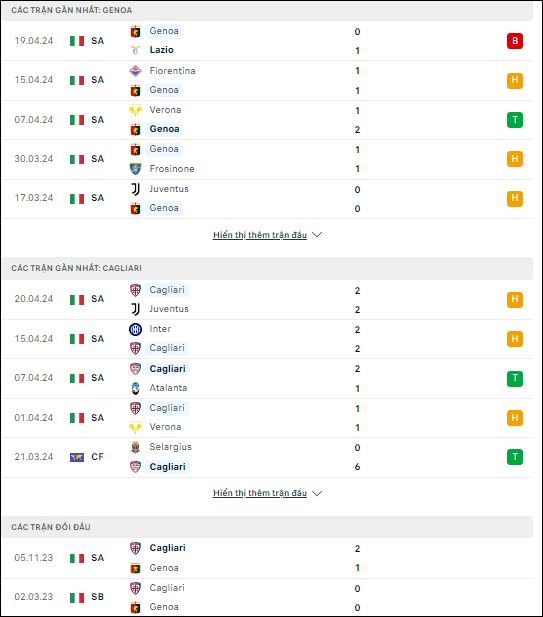Click green T badge for Verona-Genoa match
543x617 pixels.
coord(515,120)
